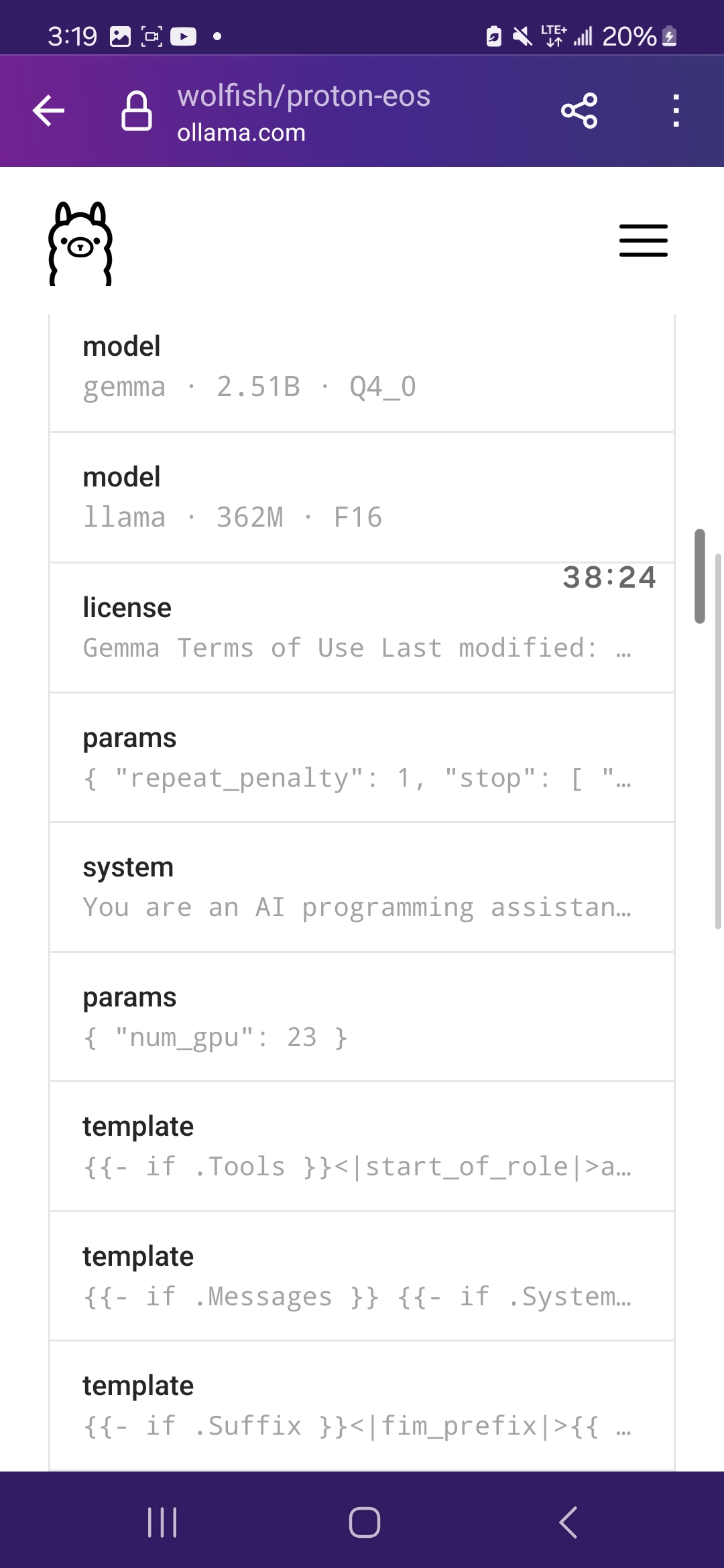Open the llama 362M F16 model entry
Image resolution: width=724 pixels, height=1568 pixels.
click(x=362, y=497)
